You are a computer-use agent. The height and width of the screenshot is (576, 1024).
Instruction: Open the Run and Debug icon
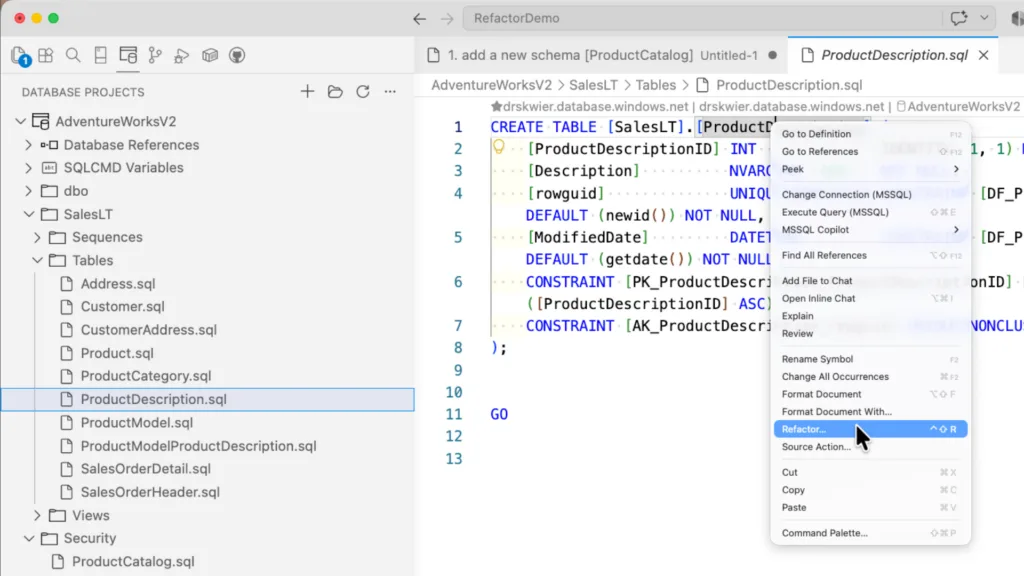(x=182, y=56)
